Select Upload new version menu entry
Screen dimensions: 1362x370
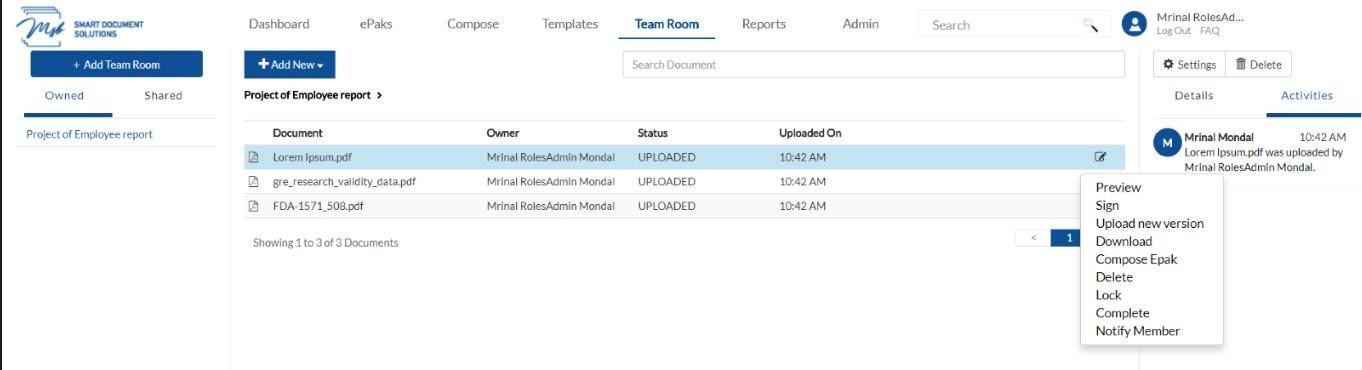[x=1149, y=223]
